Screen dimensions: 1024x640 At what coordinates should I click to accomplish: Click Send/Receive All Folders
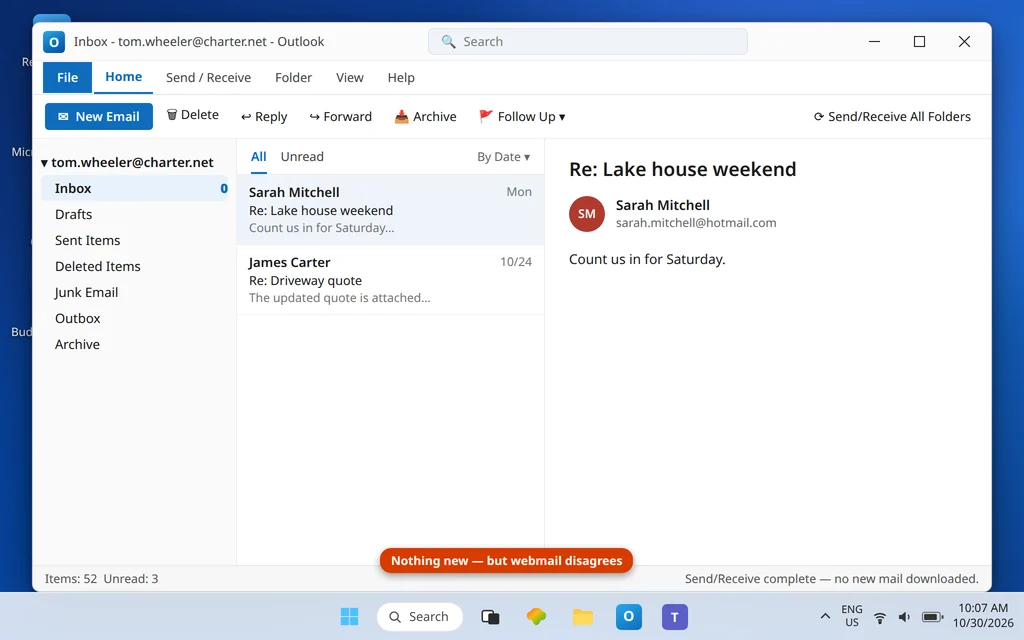pos(891,116)
